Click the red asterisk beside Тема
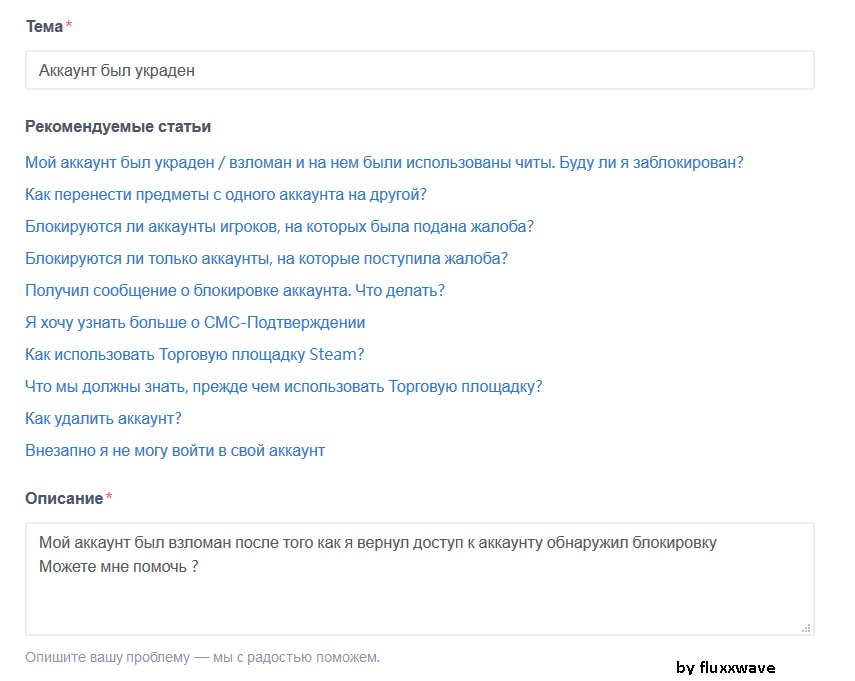 click(x=69, y=26)
